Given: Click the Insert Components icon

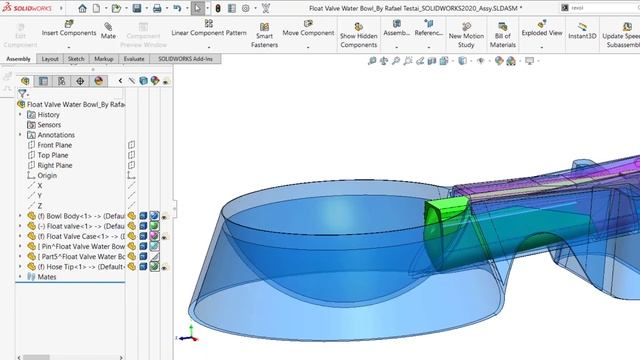Looking at the screenshot, I should 69,24.
